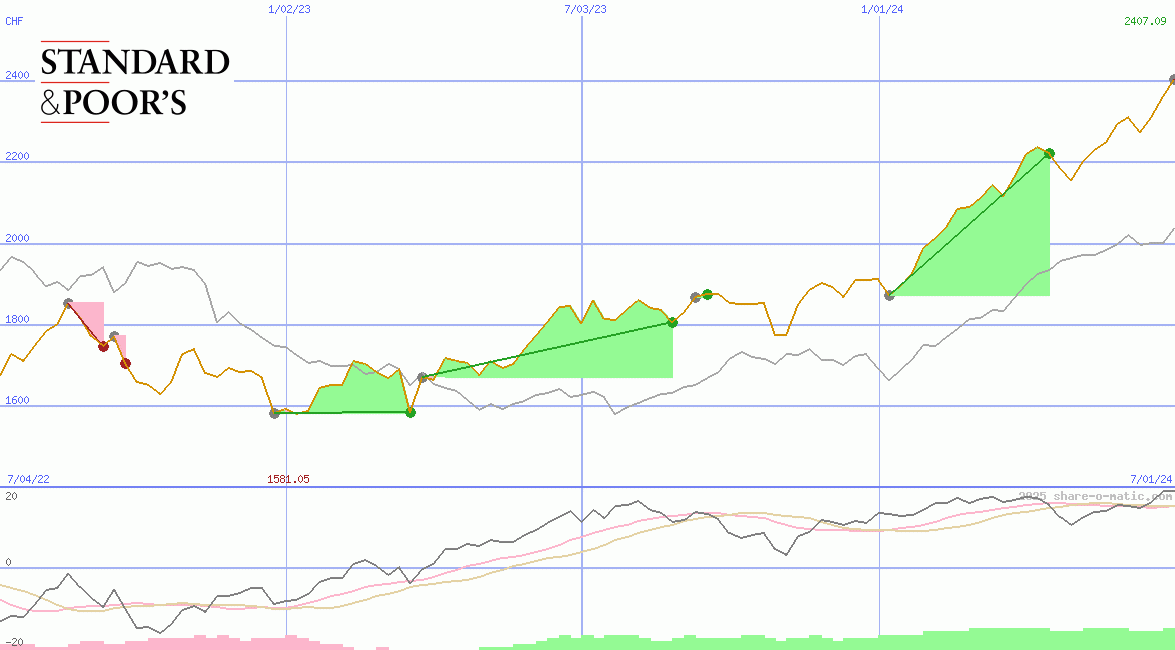
Task: Select the gray end marker near 2400
Action: (x=1172, y=79)
